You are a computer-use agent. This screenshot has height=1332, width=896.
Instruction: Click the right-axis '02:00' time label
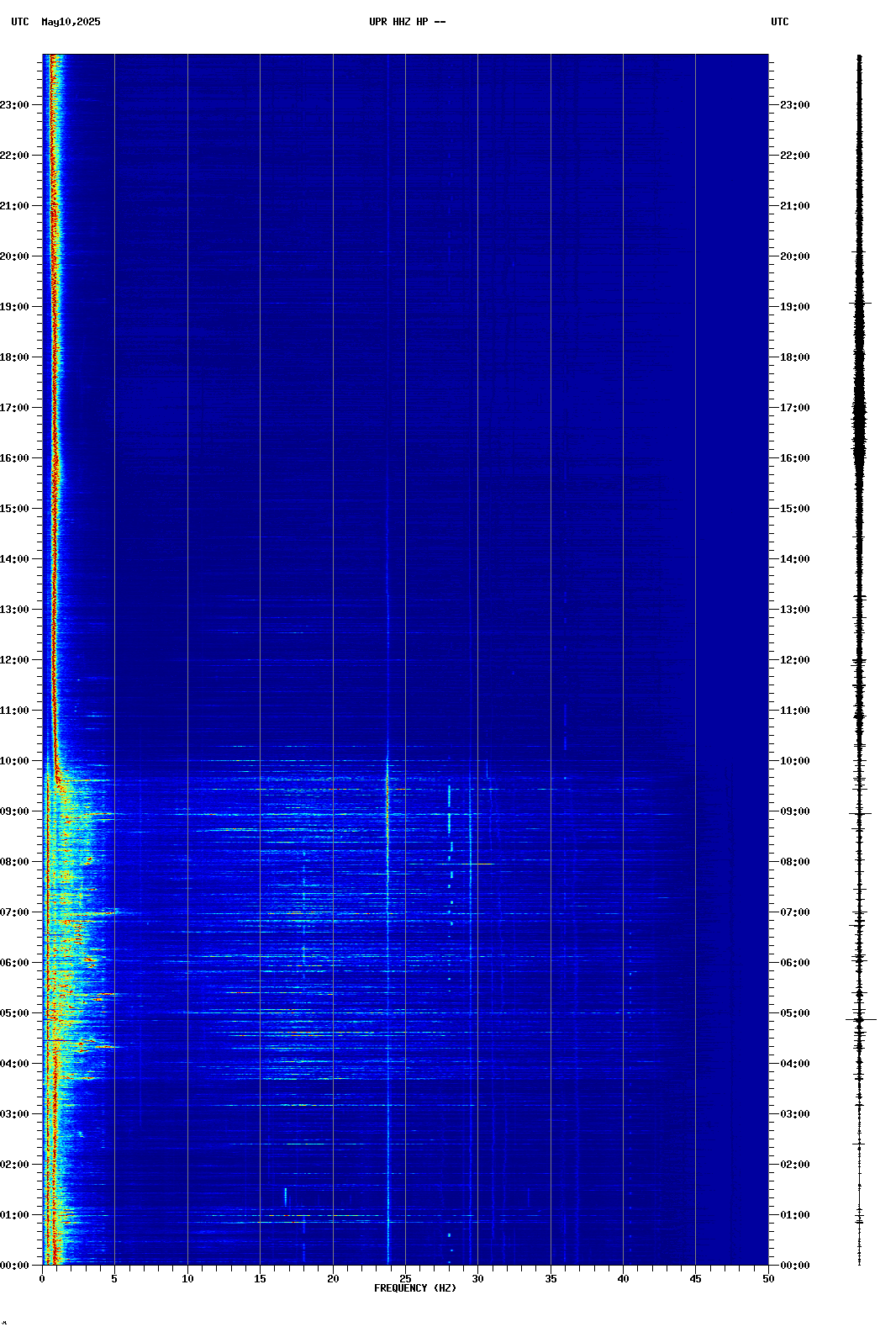pyautogui.click(x=795, y=1165)
